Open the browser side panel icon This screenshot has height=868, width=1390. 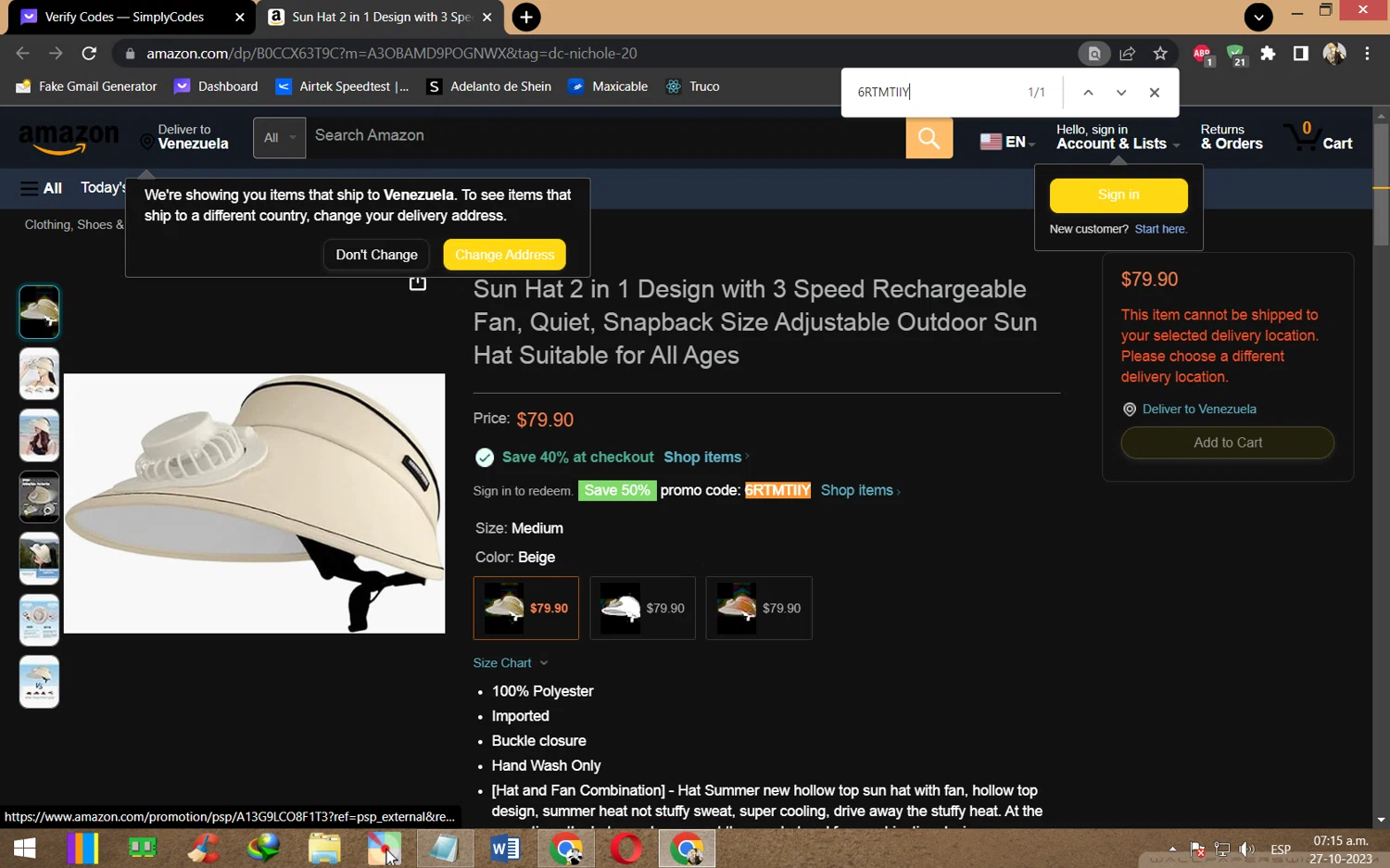[x=1301, y=54]
